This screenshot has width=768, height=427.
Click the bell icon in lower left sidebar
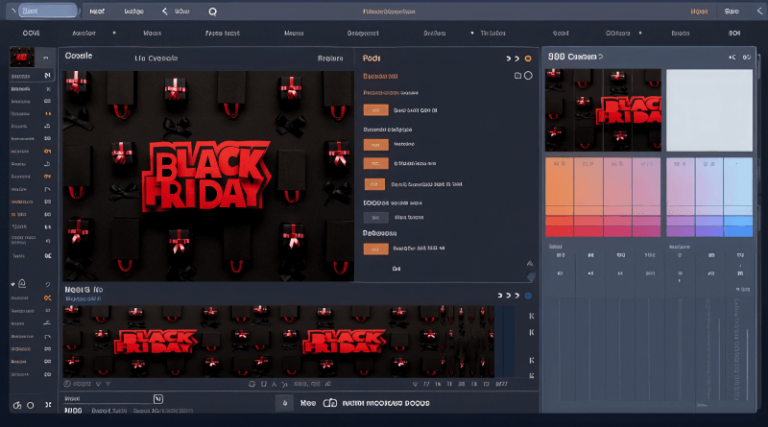[x=22, y=284]
